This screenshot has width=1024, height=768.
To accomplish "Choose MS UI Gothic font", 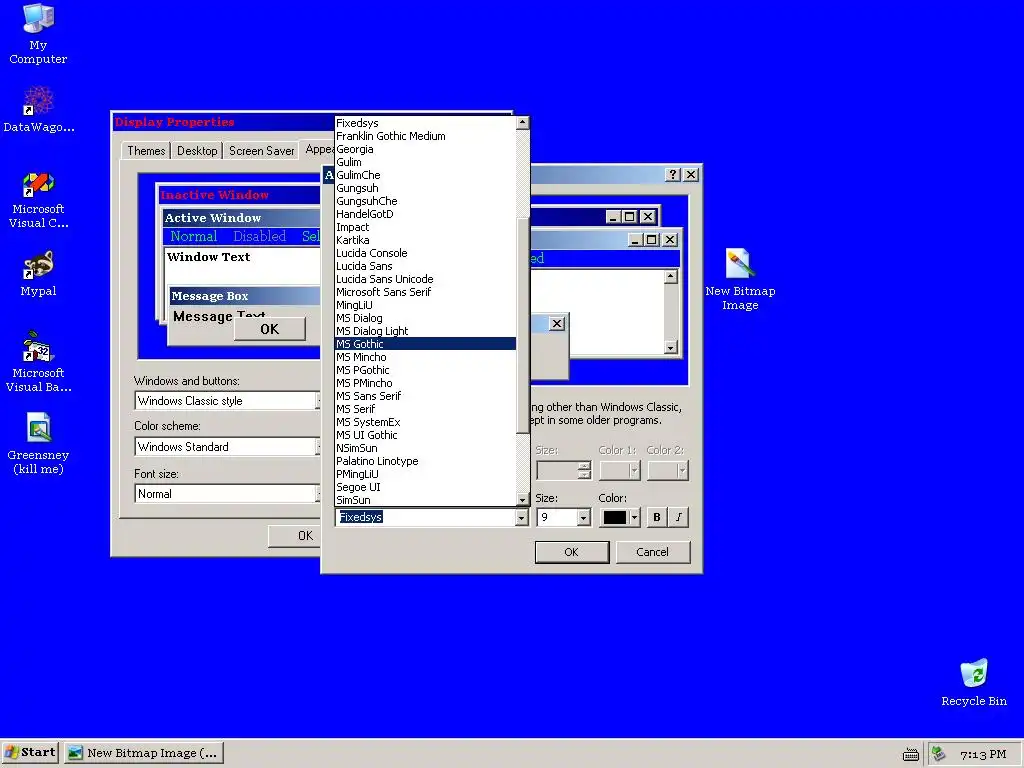I will click(x=425, y=435).
